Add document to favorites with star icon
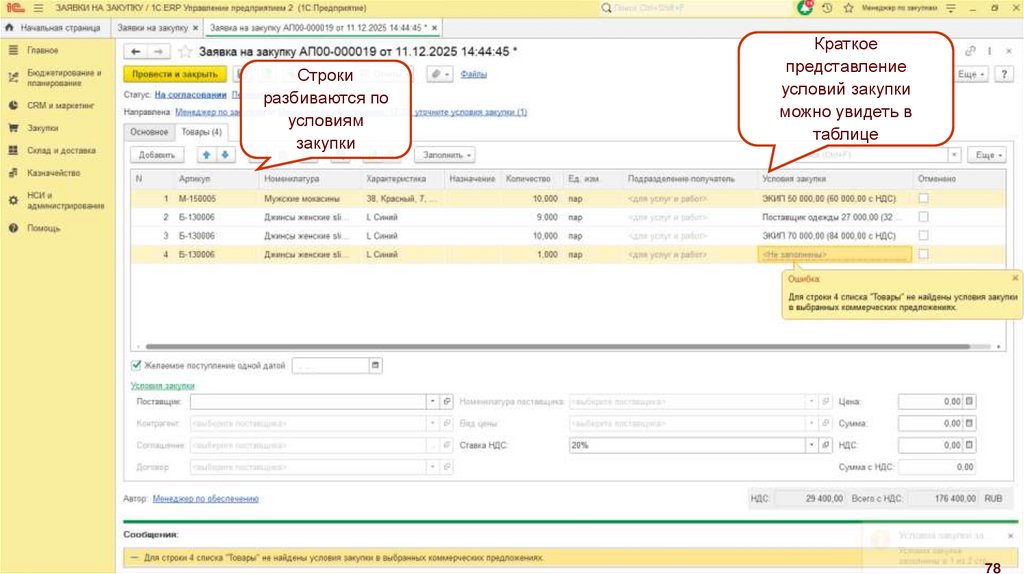 (183, 51)
